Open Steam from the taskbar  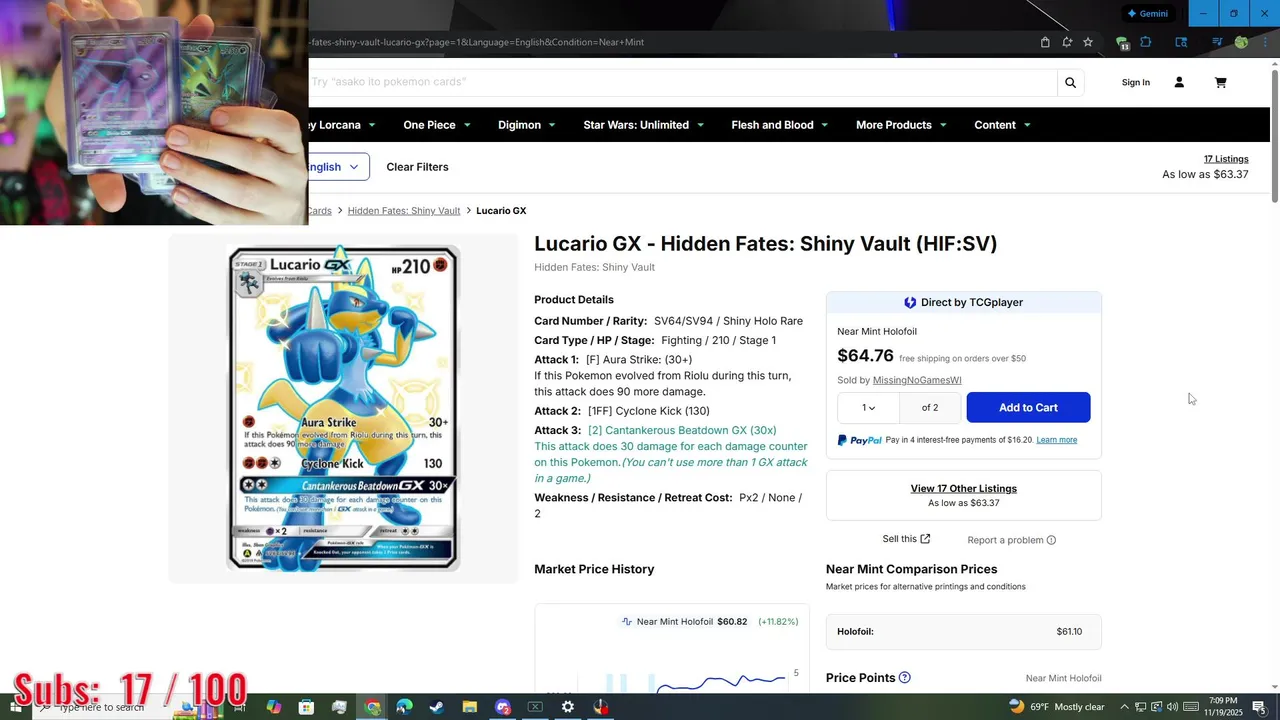[x=437, y=707]
